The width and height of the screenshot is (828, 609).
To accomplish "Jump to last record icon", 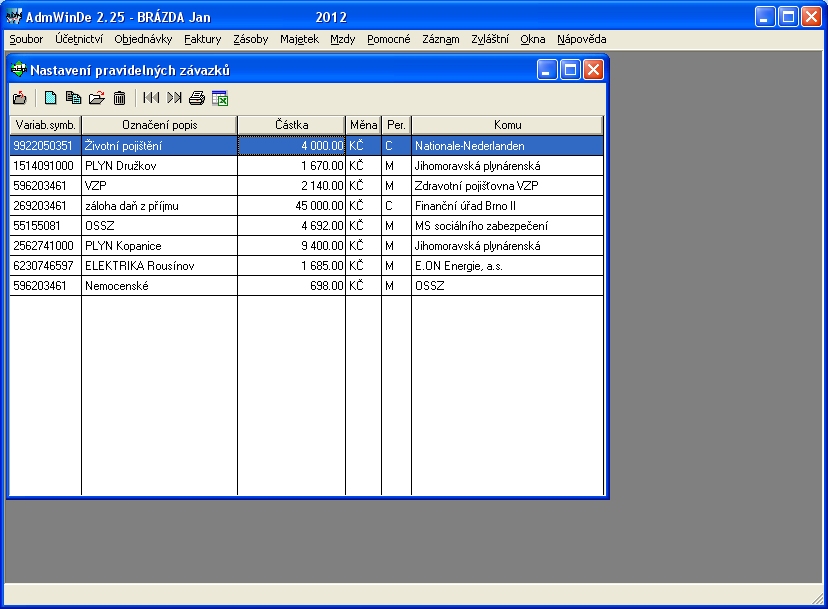I will tap(174, 98).
